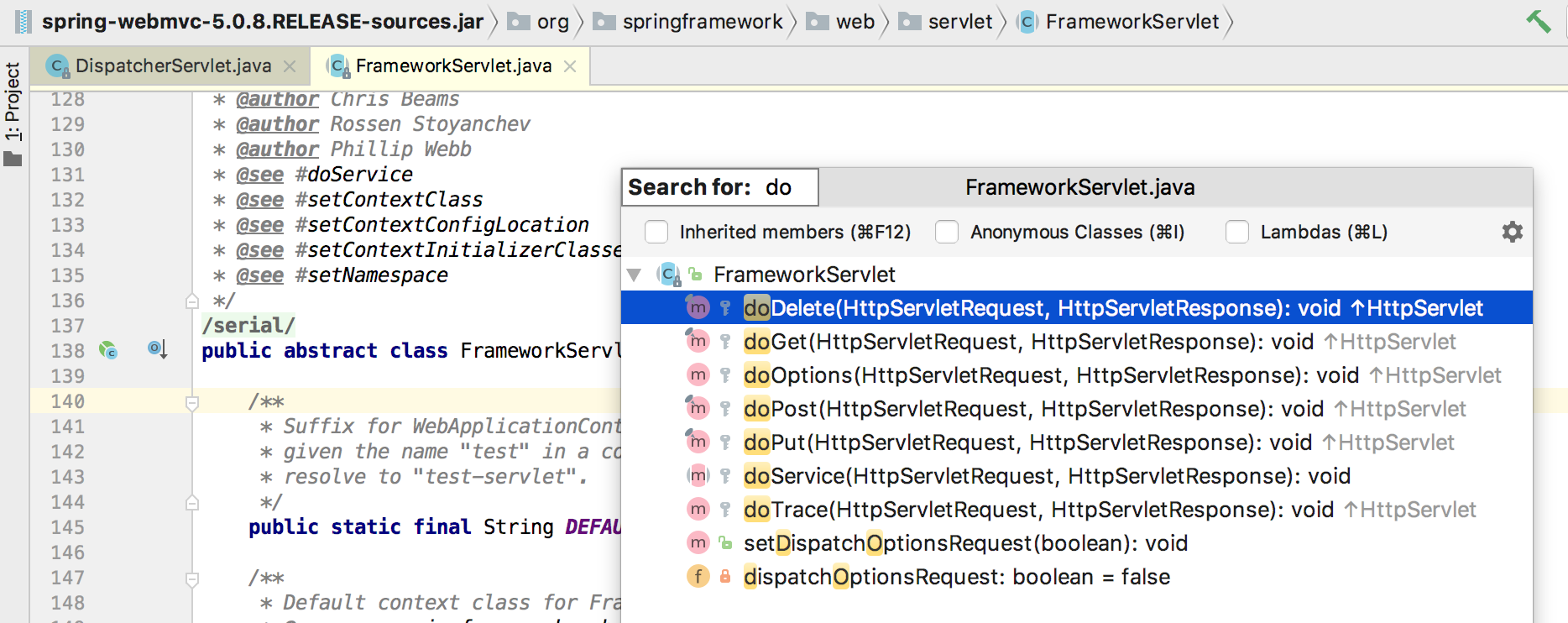Click the method icon beside doGet
The width and height of the screenshot is (1568, 623).
[x=698, y=342]
